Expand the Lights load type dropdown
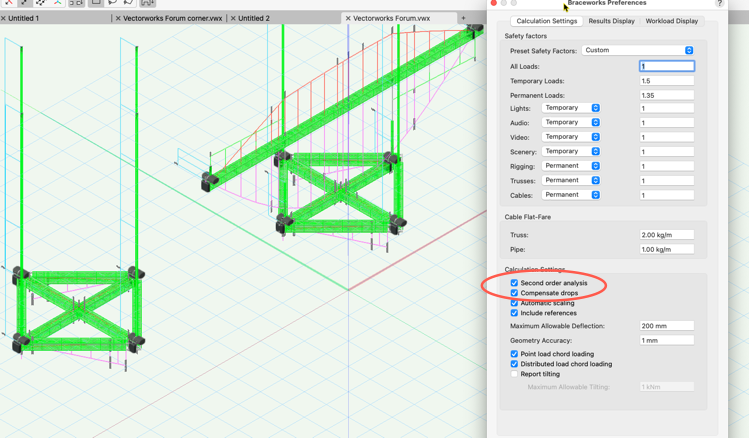 pyautogui.click(x=571, y=108)
